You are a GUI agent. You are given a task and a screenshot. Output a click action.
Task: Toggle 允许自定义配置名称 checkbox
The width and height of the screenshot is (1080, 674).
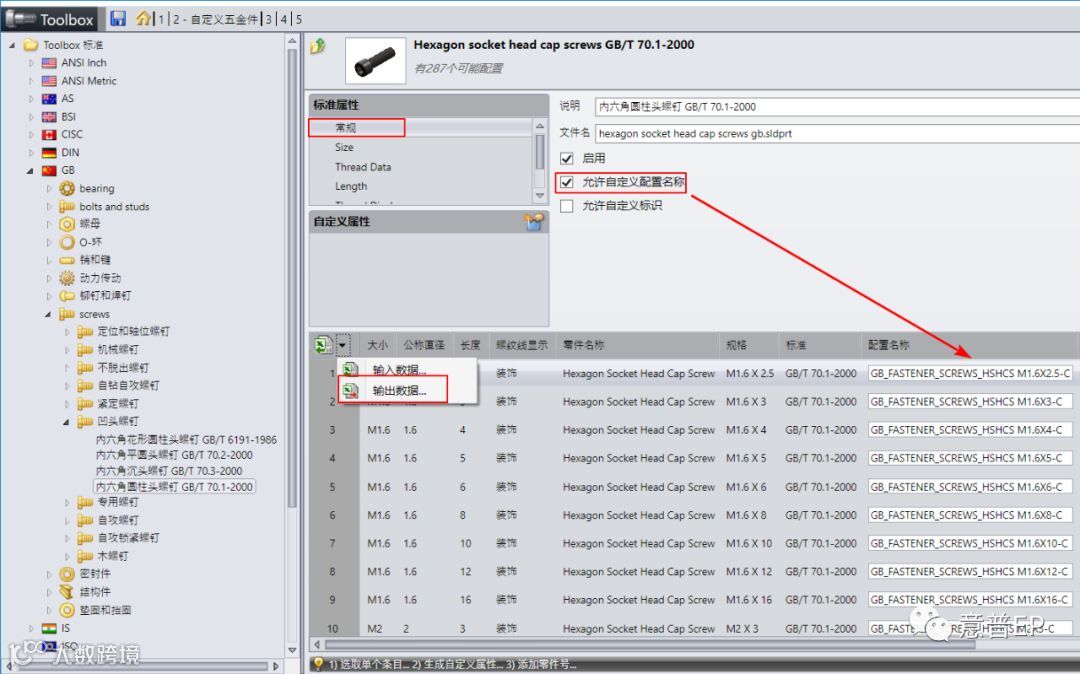coord(567,182)
